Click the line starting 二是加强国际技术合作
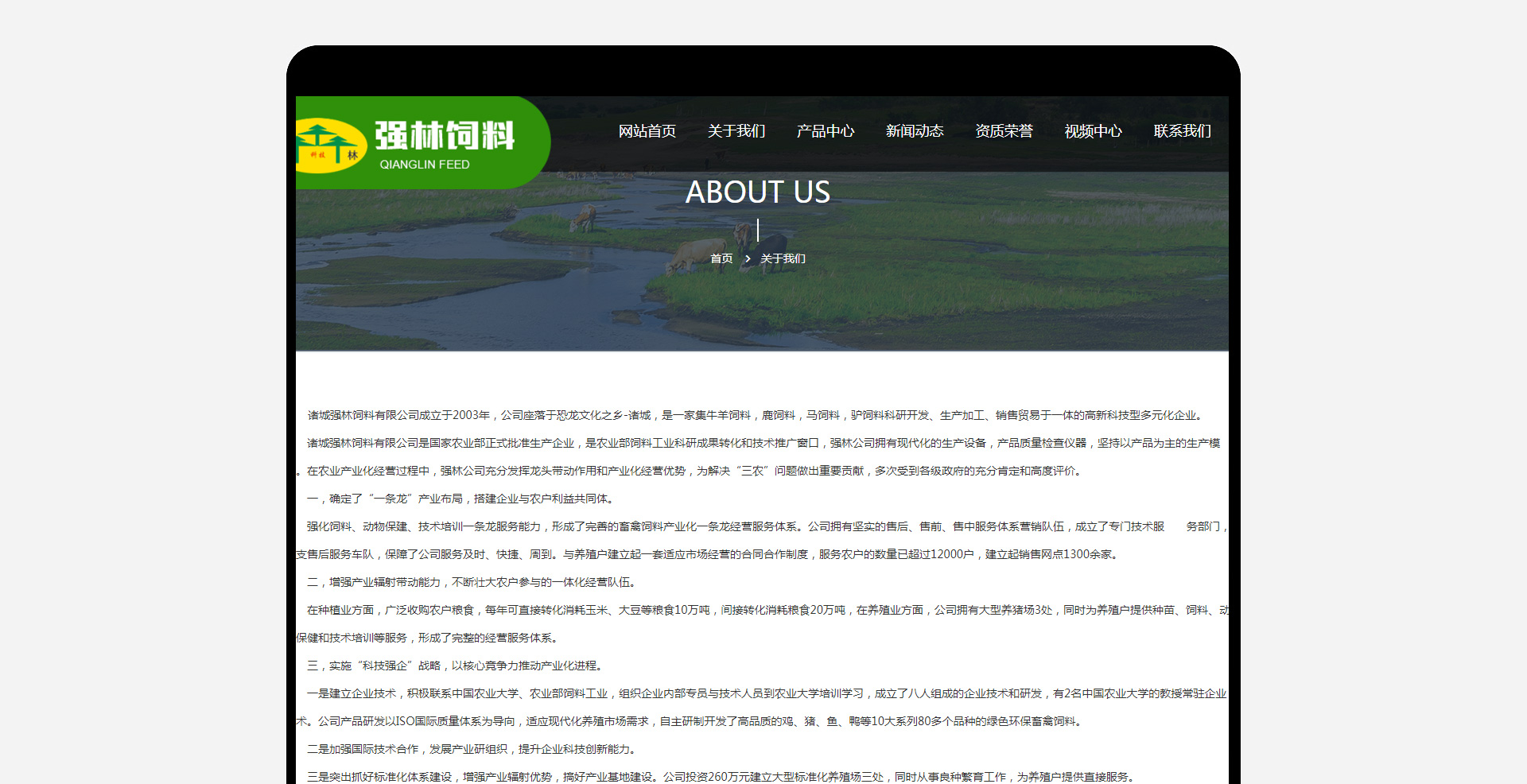This screenshot has height=784, width=1527. (x=472, y=749)
